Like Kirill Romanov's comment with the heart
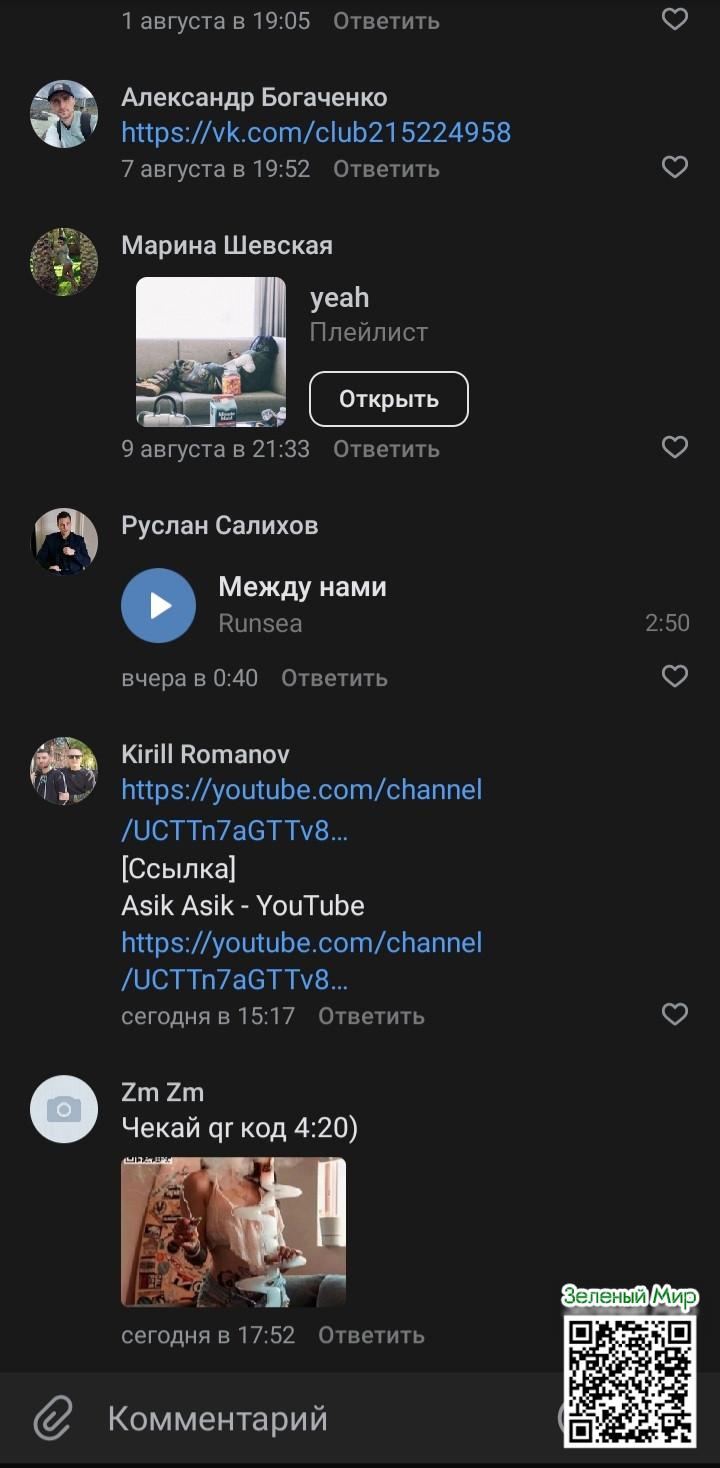The width and height of the screenshot is (720, 1468). pyautogui.click(x=675, y=1015)
